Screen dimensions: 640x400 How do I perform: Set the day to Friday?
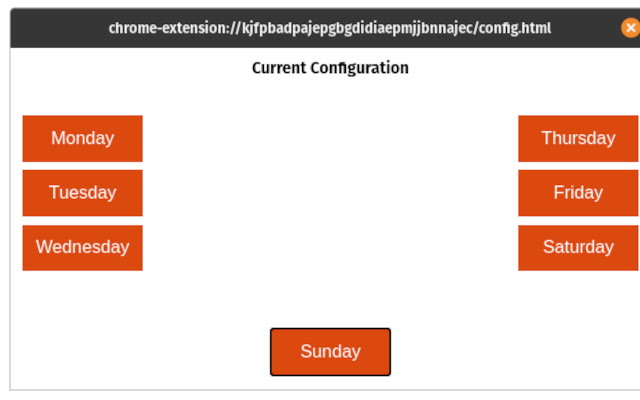tap(578, 193)
